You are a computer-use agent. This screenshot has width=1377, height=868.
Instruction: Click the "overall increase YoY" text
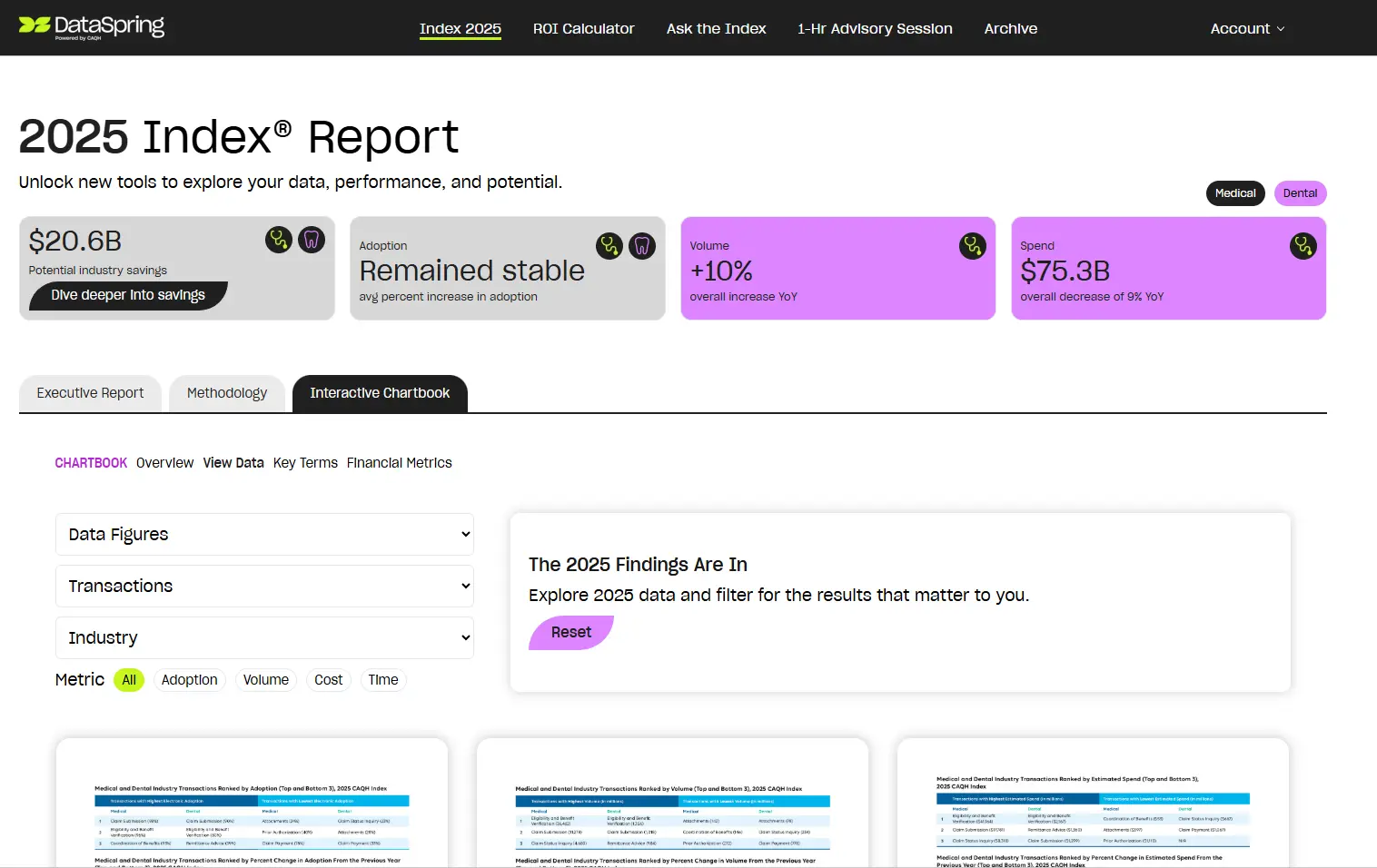743,297
